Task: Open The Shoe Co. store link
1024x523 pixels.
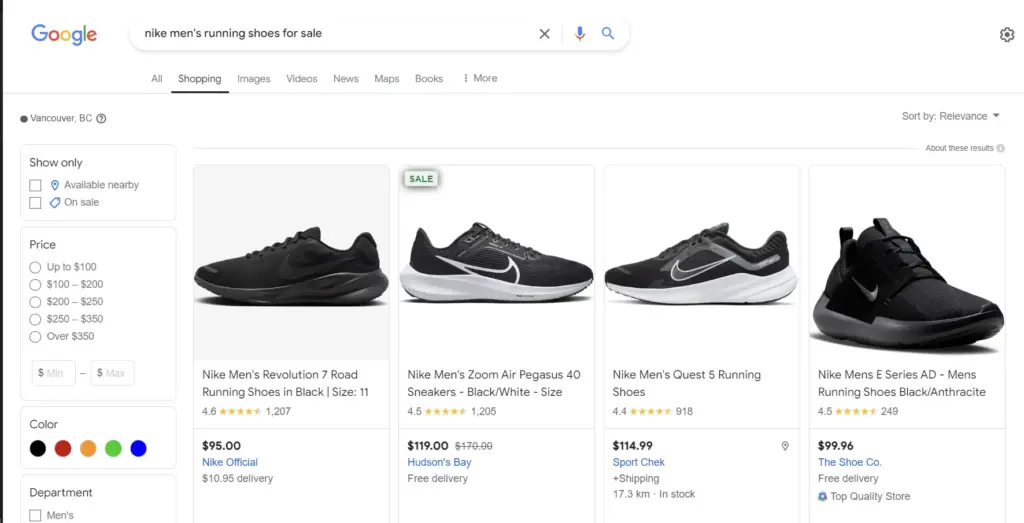Action: [850, 462]
